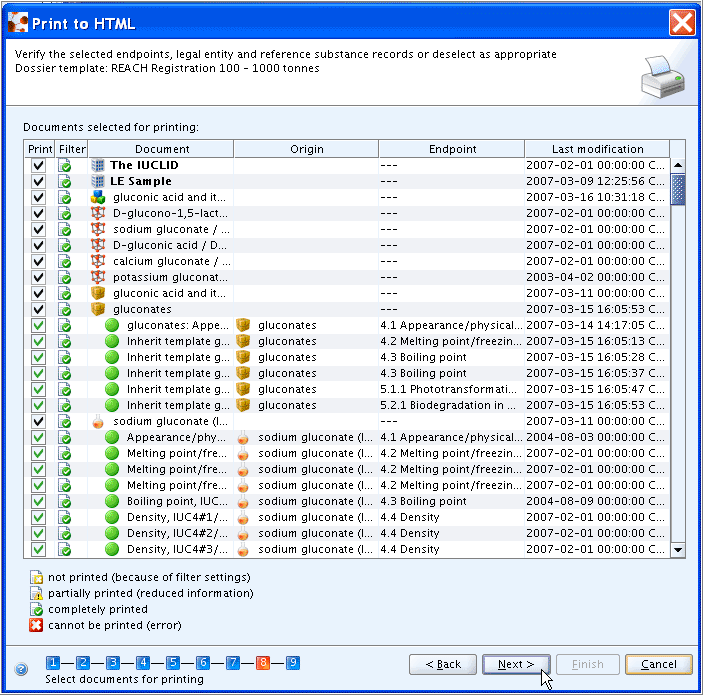703x695 pixels.
Task: Go to wizard step 5
Action: click(x=173, y=662)
